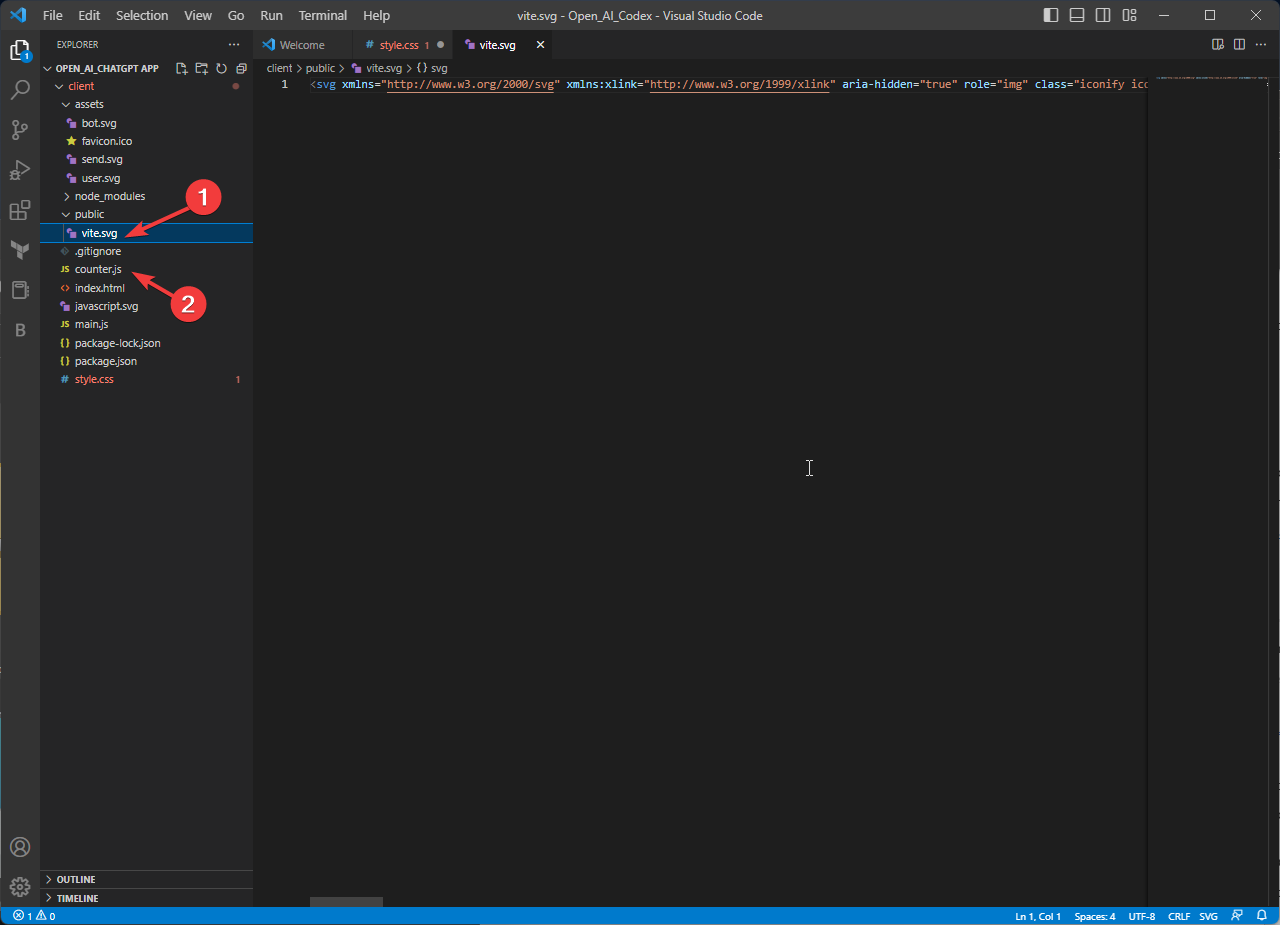This screenshot has height=925, width=1280.
Task: Change the SVG language mode
Action: pos(1209,916)
